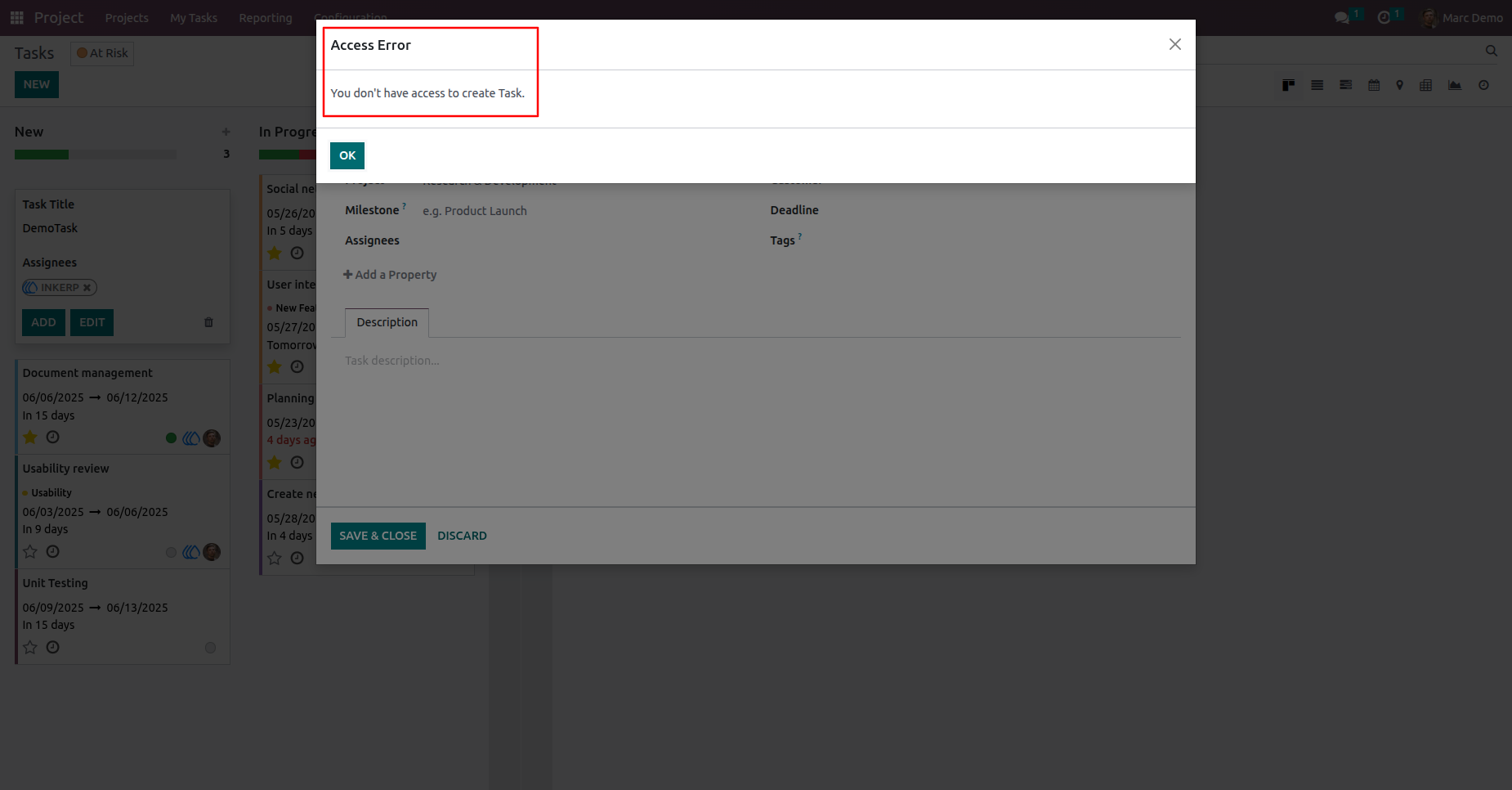Click the activity clock on Document management
Screen dimensions: 1512x790
coord(53,438)
